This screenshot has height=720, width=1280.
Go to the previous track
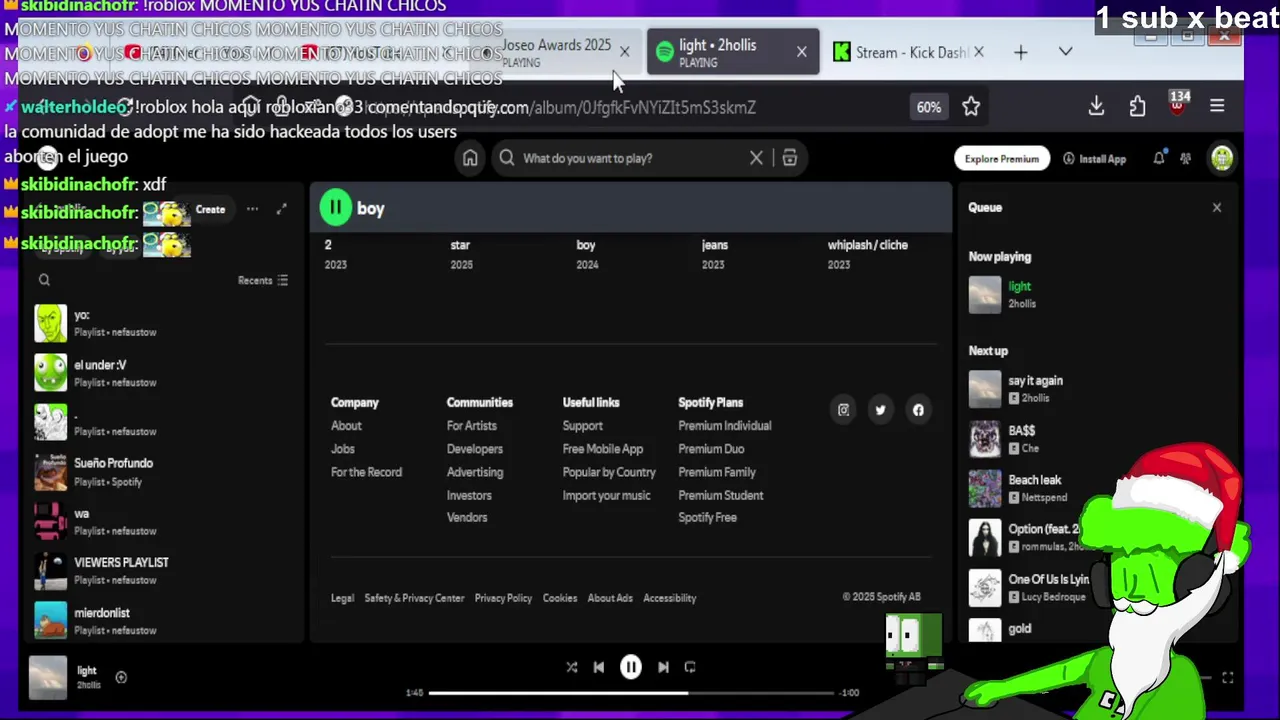tap(598, 667)
